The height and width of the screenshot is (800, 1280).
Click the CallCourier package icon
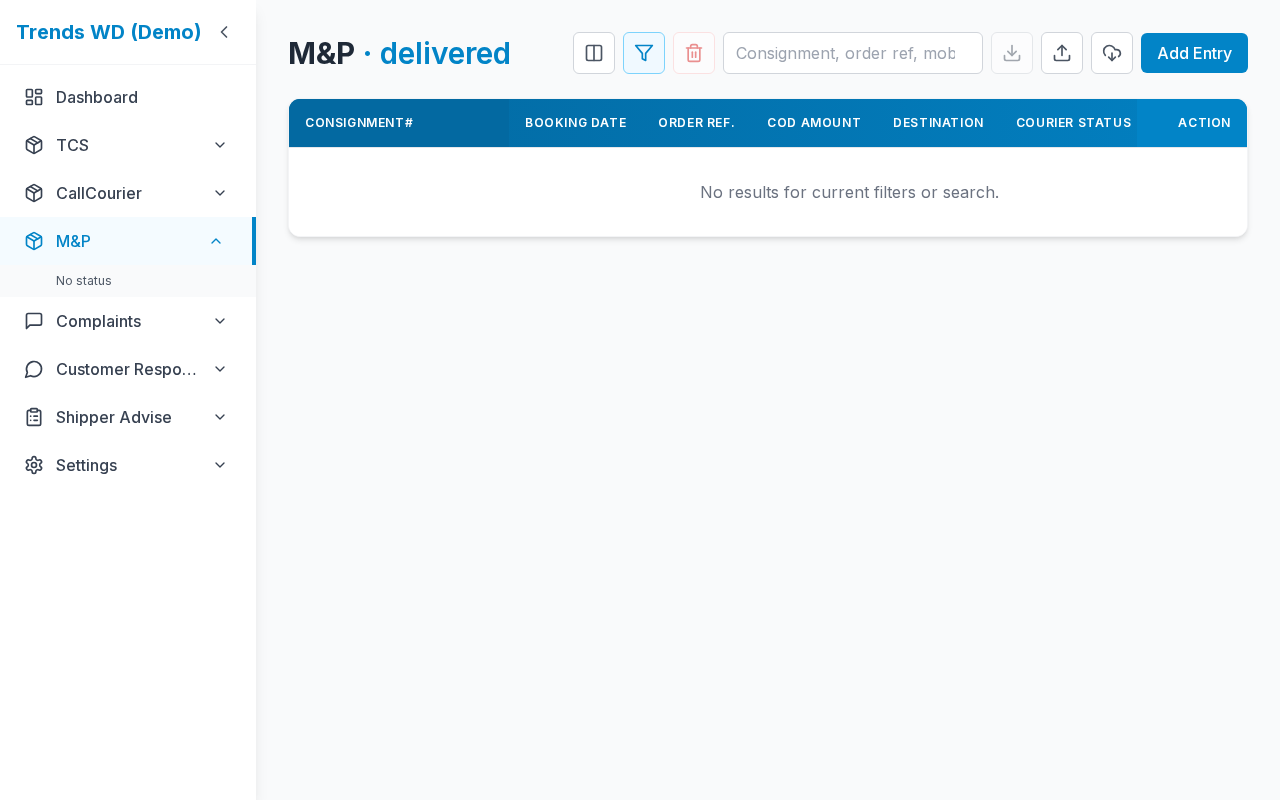point(34,193)
